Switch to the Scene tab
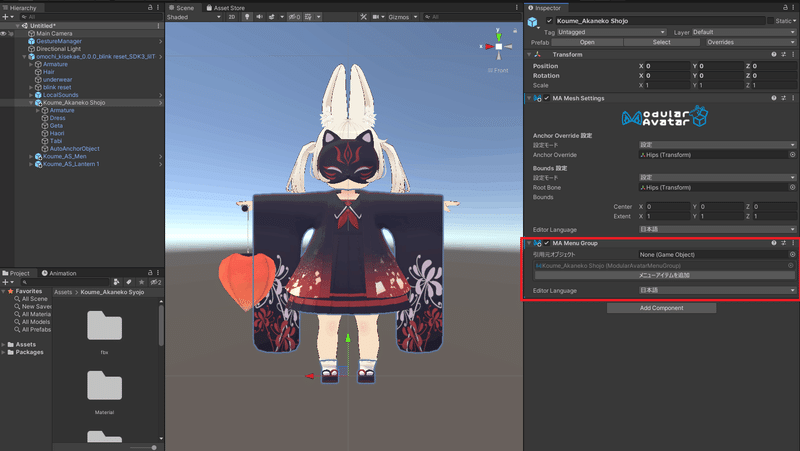 [x=181, y=8]
